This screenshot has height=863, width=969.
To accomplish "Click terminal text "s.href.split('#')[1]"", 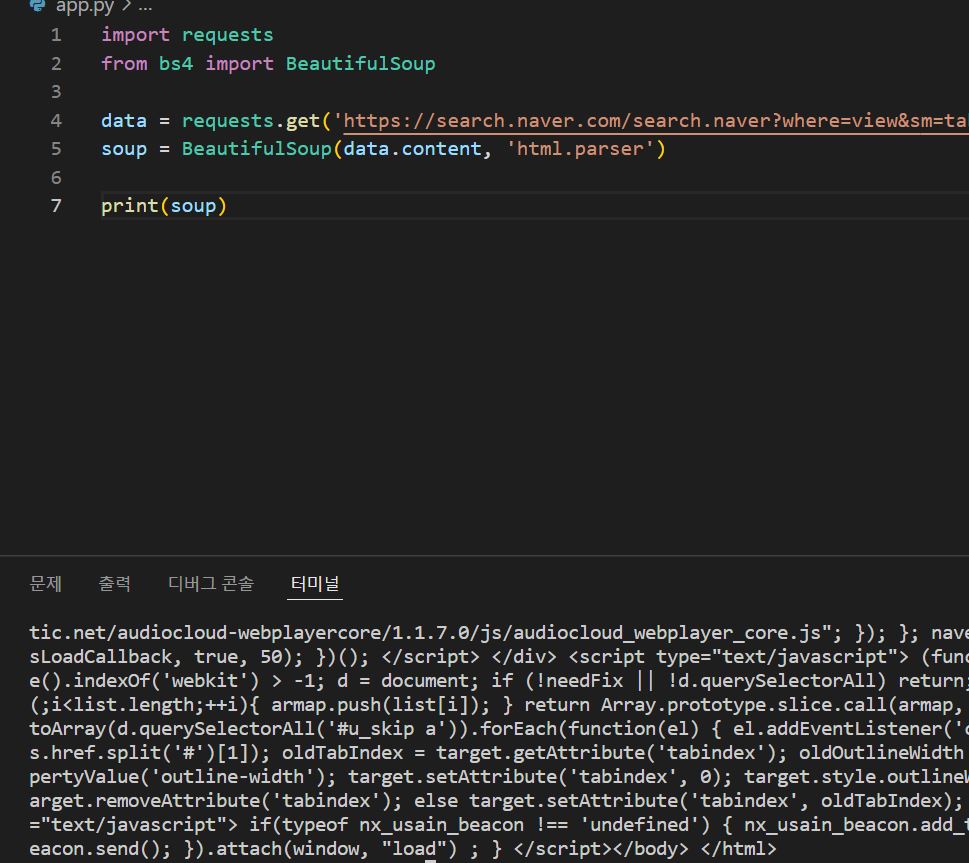I will [143, 753].
